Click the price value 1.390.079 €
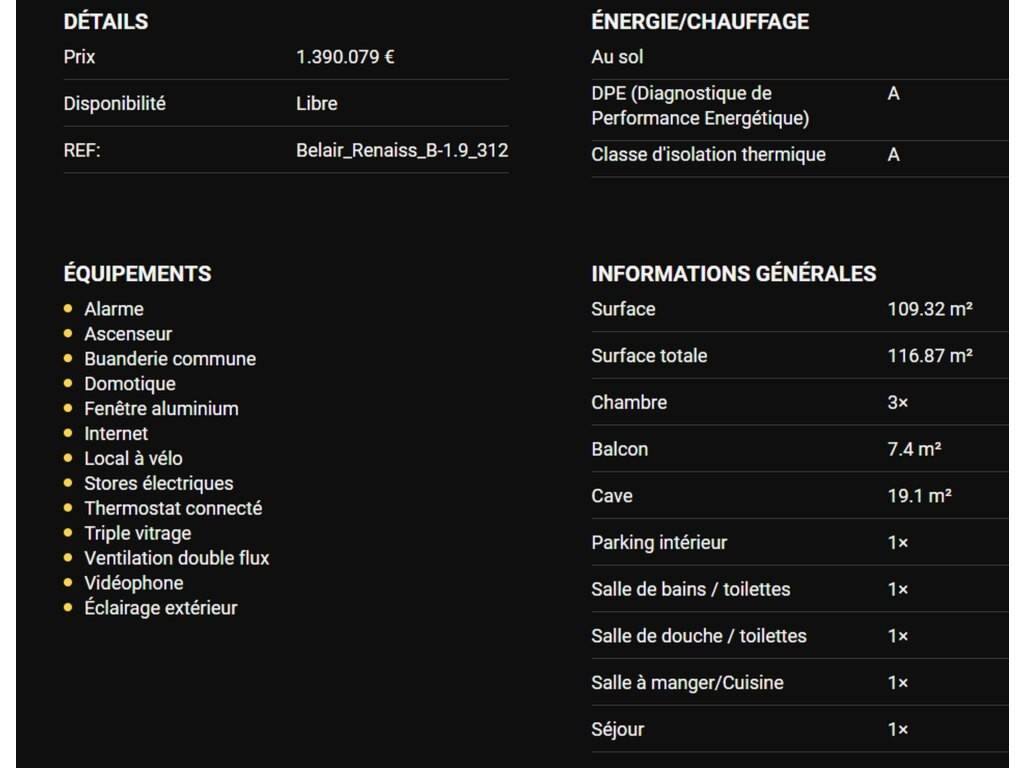The height and width of the screenshot is (768, 1024). pyautogui.click(x=345, y=57)
